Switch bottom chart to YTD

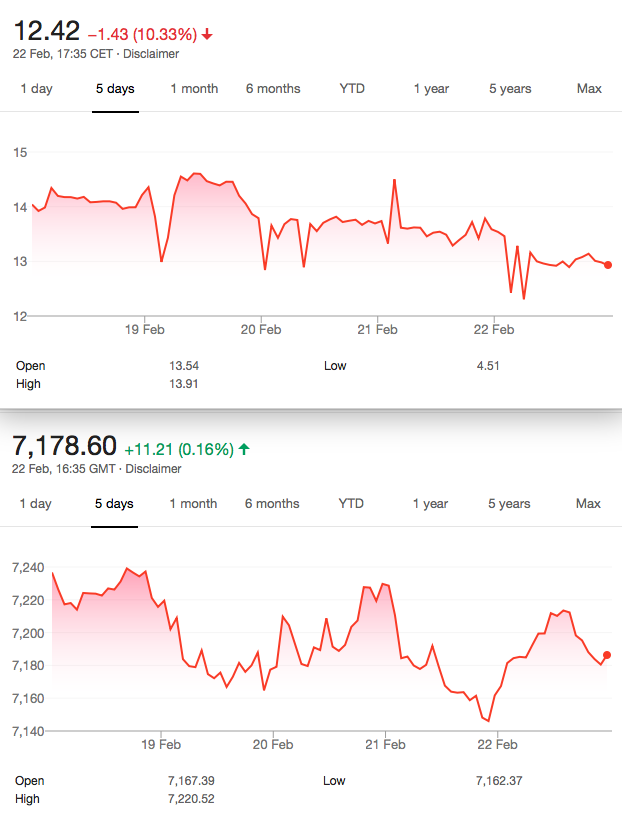pos(351,504)
